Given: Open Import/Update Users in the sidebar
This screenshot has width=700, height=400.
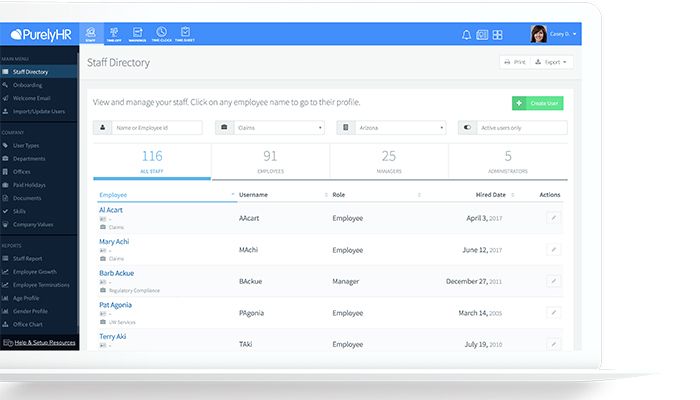Looking at the screenshot, I should (x=39, y=111).
